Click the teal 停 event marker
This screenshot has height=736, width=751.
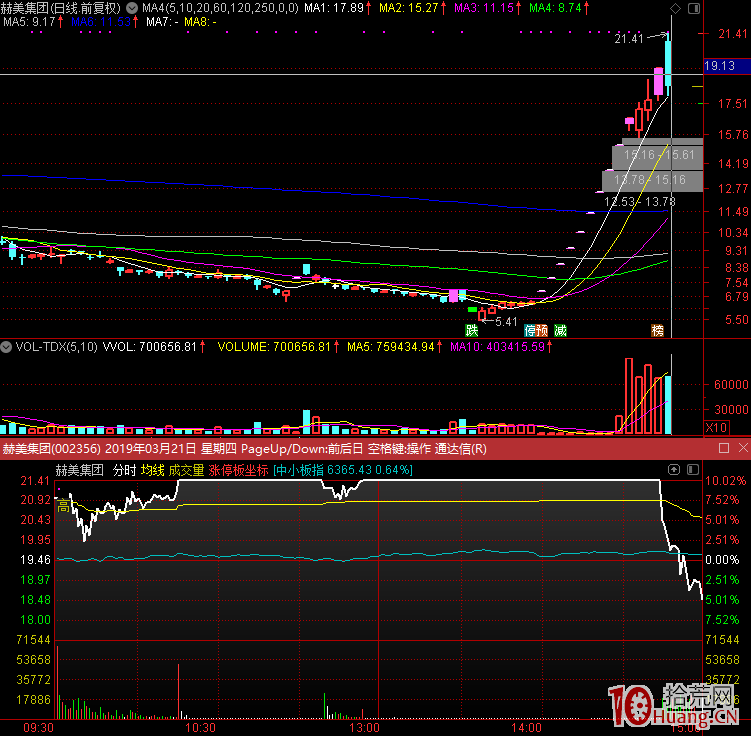530,330
